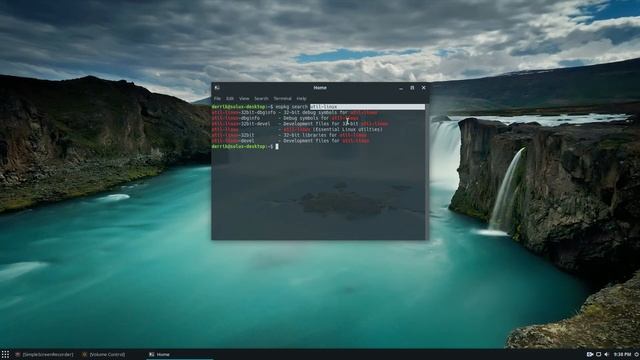Click the screen recorder tray icon

[589, 354]
